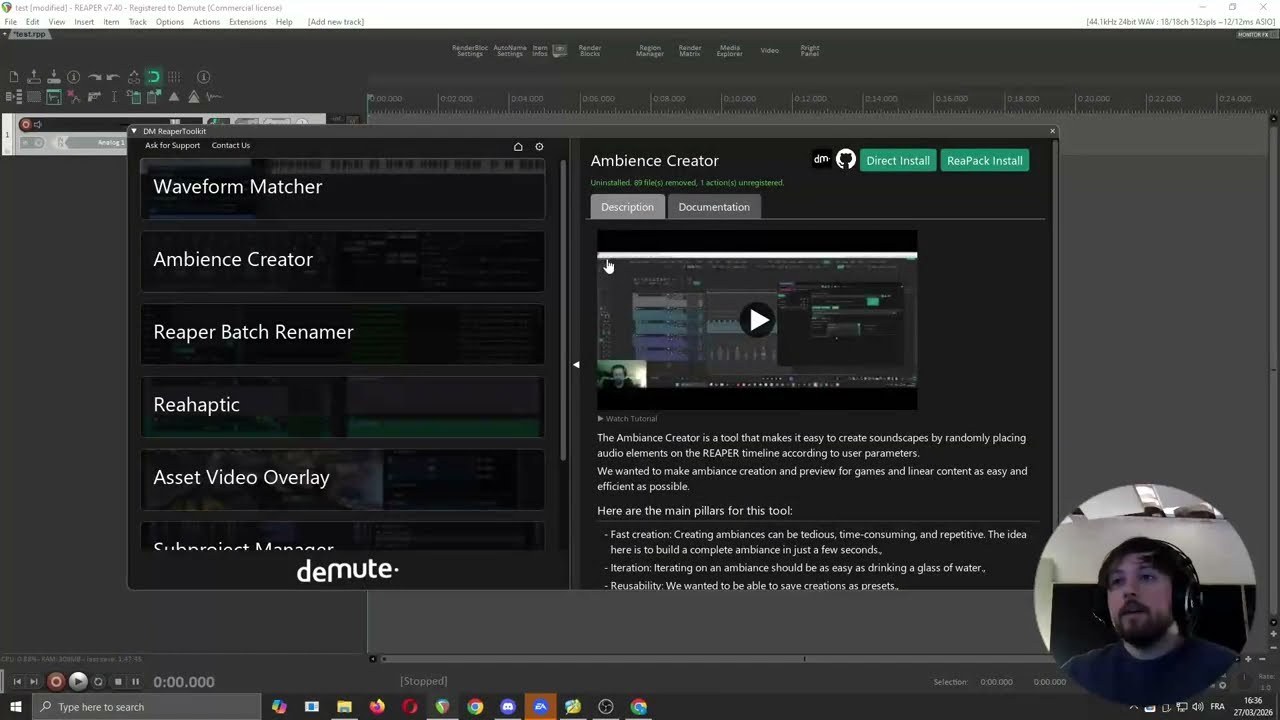Screen dimensions: 1280x720
Task: Click the Windows search box
Action: point(146,707)
